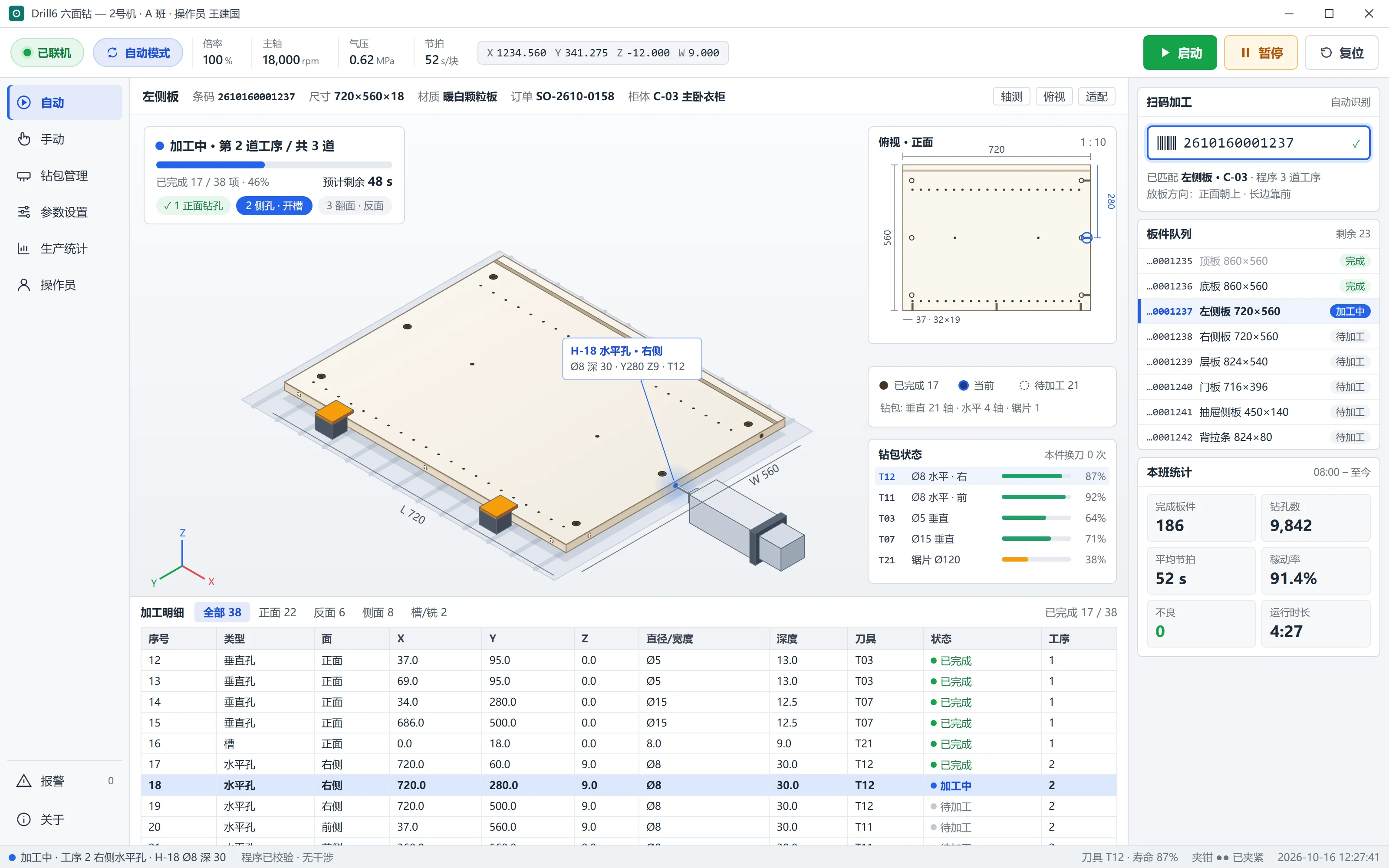Open the 手动 hand icon page
1389x868 pixels.
[x=65, y=139]
